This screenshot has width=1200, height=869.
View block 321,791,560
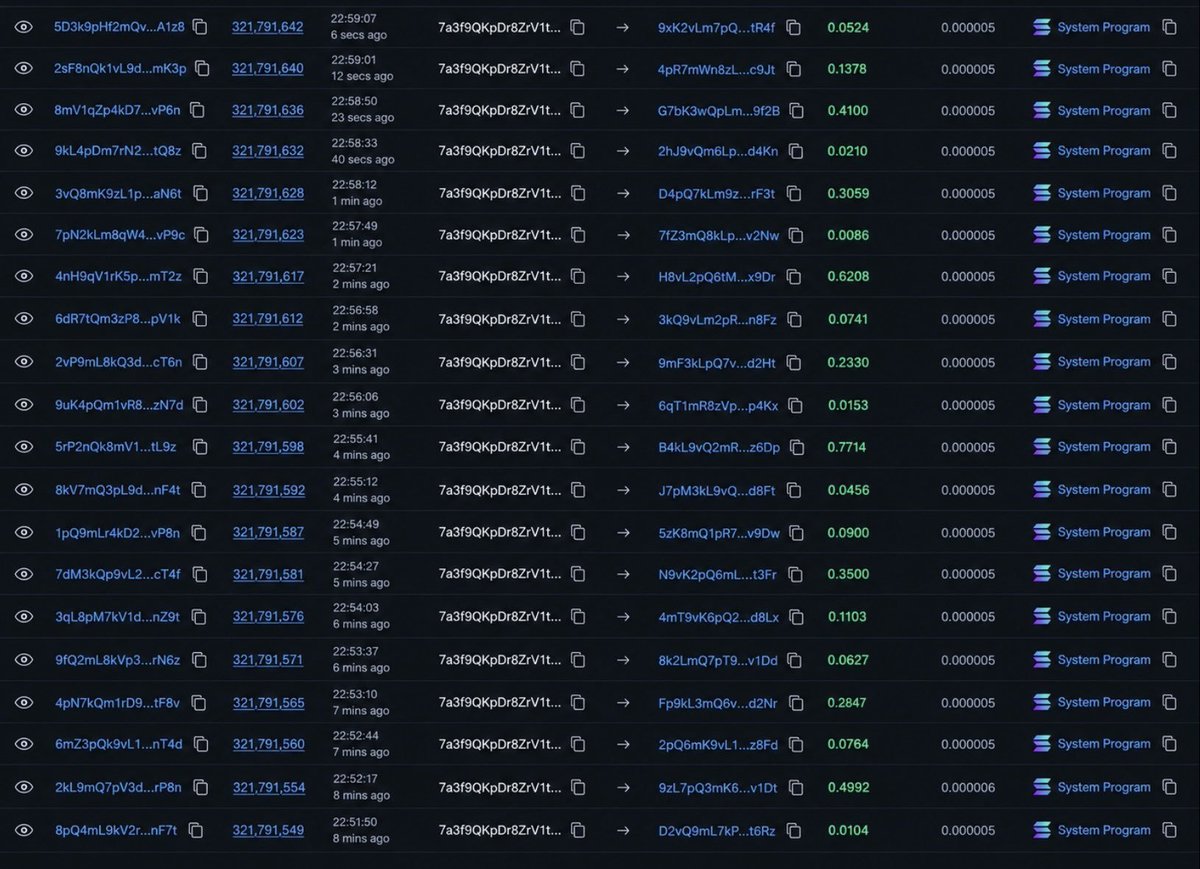(268, 744)
